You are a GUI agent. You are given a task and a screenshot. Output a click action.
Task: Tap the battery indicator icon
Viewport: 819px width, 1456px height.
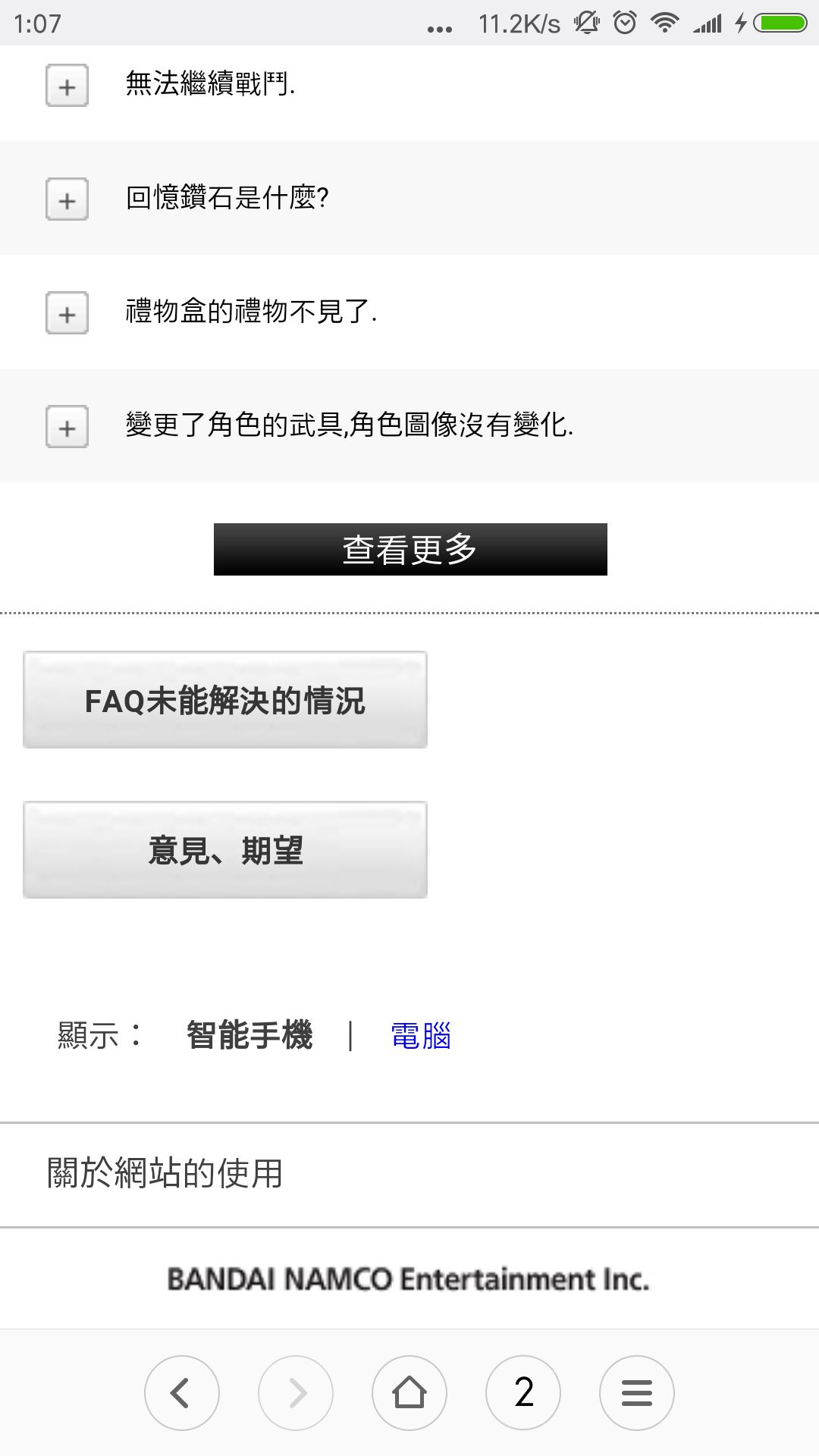pyautogui.click(x=780, y=23)
